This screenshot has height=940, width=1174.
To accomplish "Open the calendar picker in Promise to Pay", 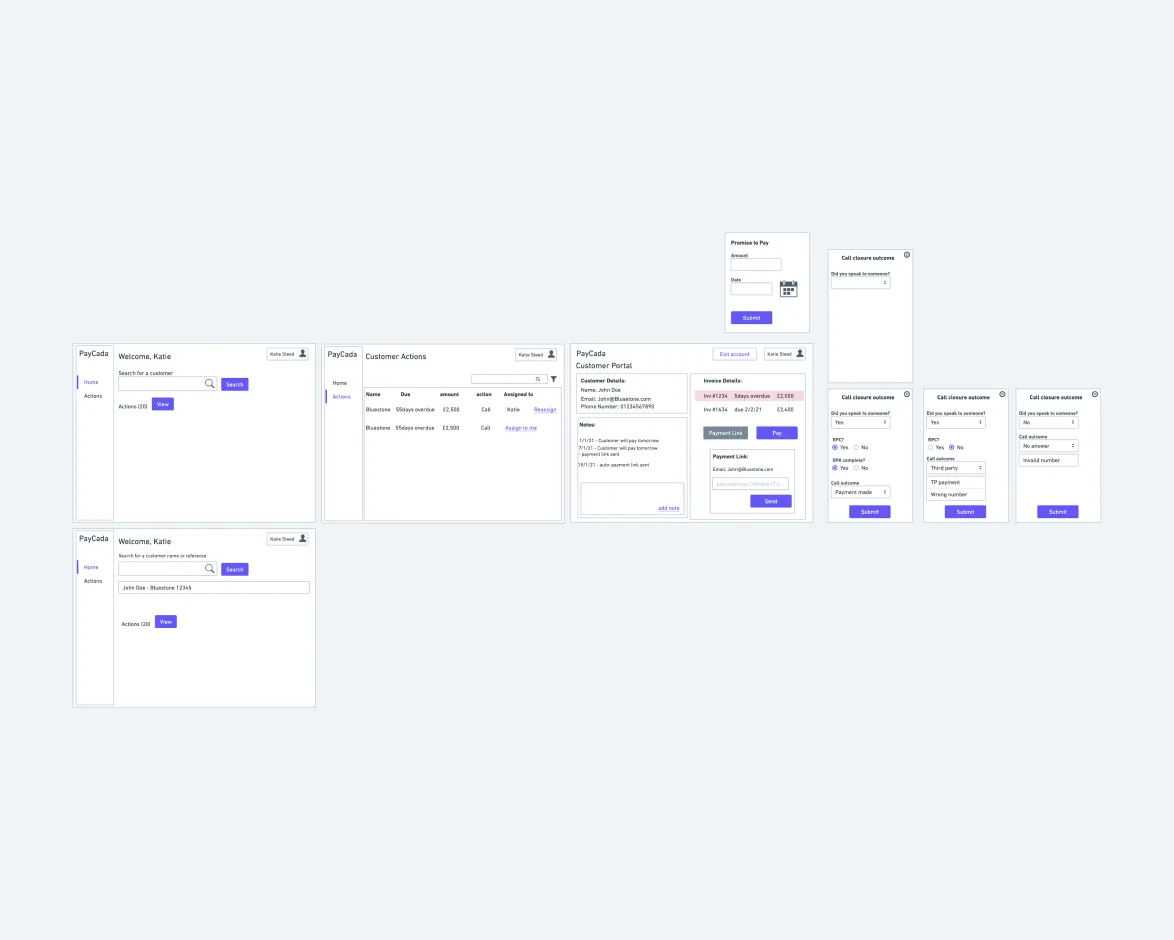I will 788,289.
